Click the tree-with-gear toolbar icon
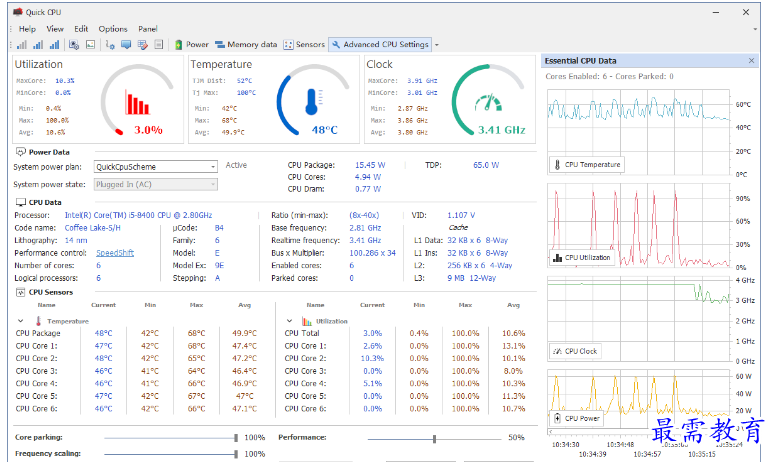 click(x=110, y=45)
